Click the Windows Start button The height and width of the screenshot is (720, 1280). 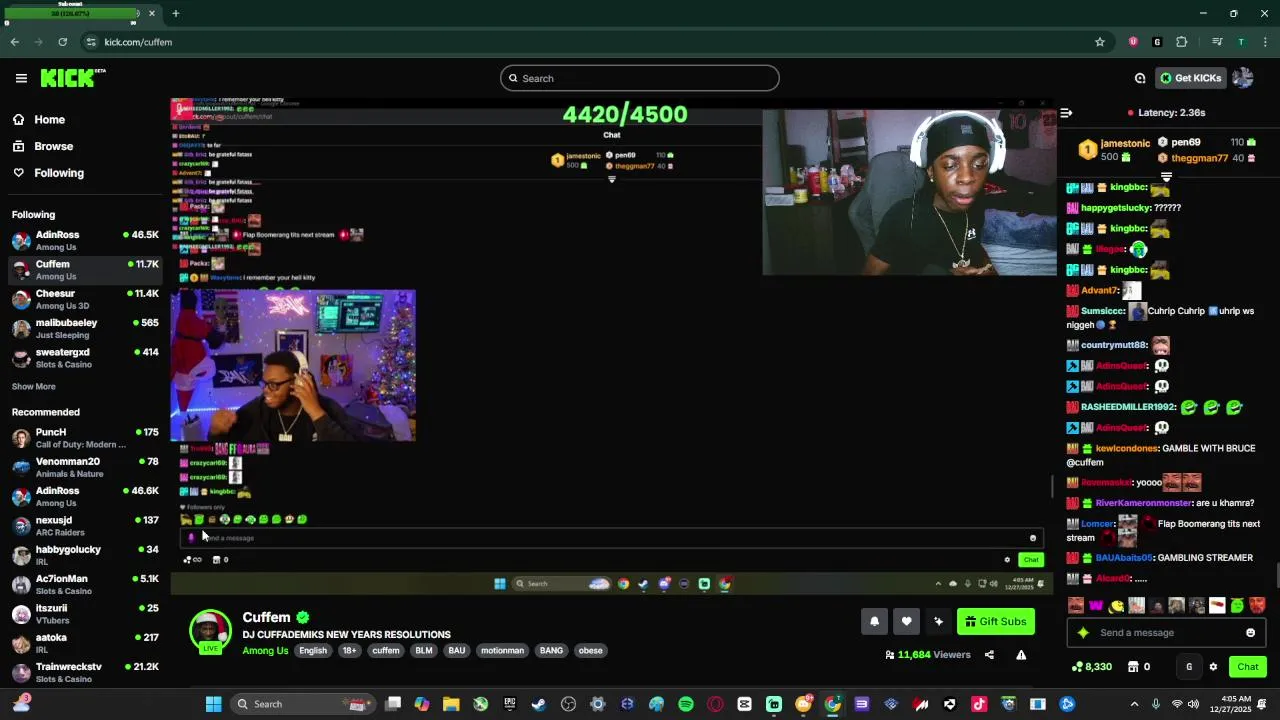coord(213,704)
